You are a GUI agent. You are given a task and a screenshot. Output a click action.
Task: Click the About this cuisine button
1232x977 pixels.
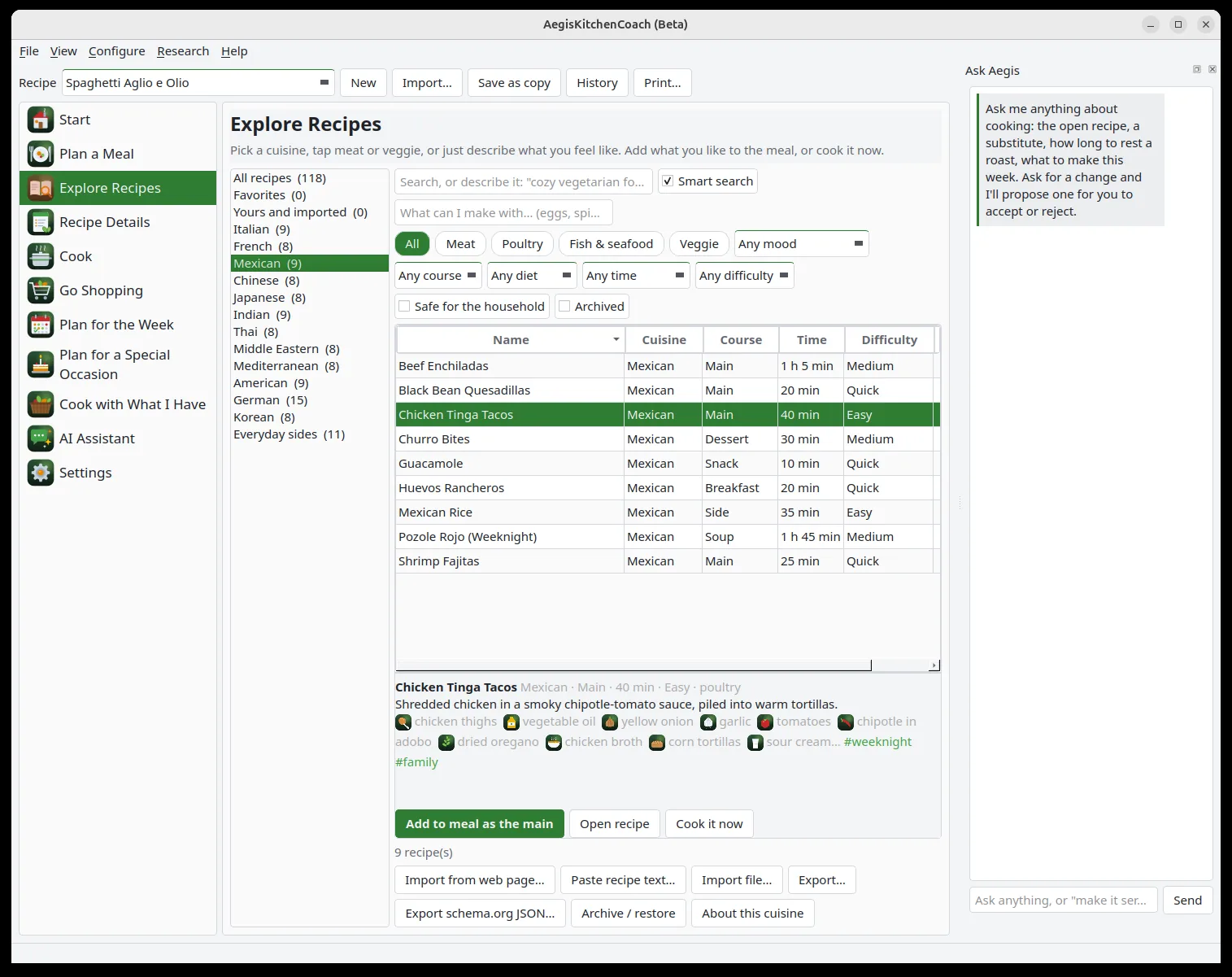(752, 914)
